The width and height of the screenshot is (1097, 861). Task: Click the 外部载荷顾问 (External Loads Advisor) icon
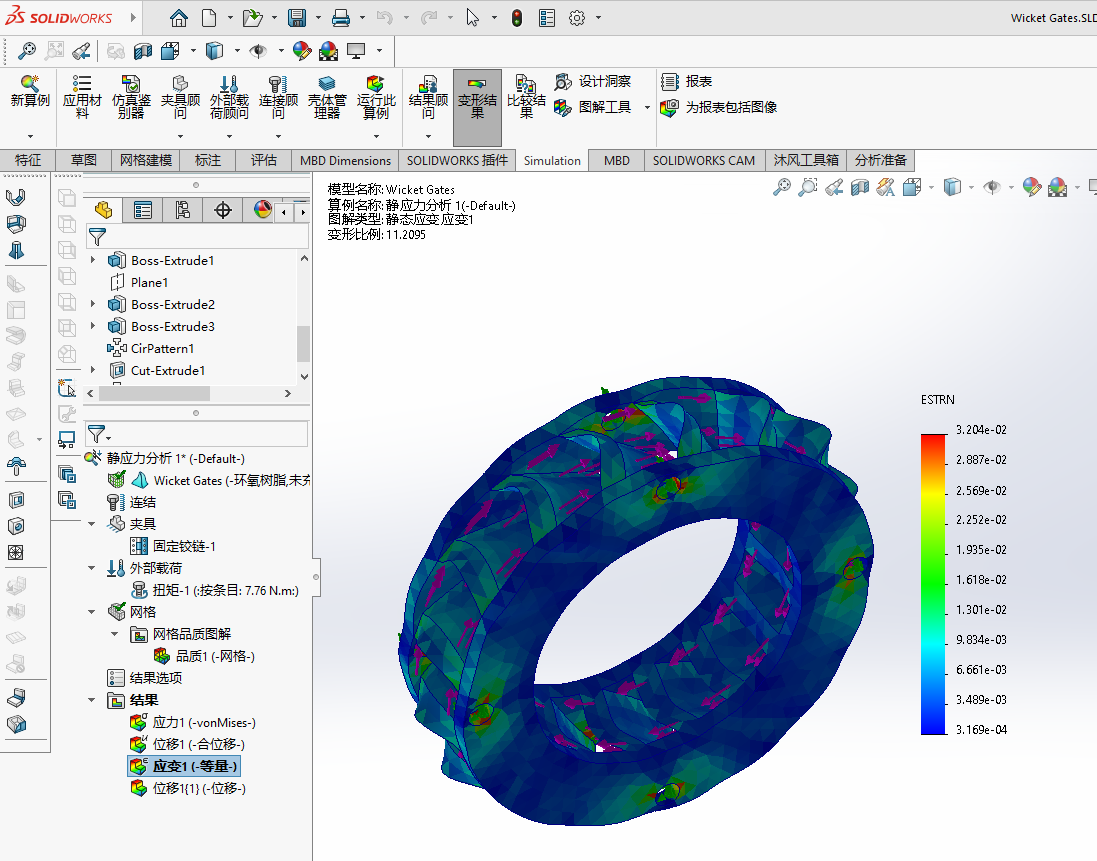tap(229, 97)
